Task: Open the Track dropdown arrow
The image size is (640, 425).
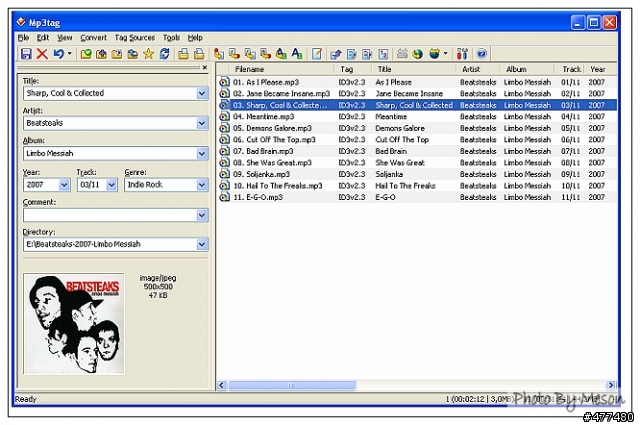Action: (111, 185)
